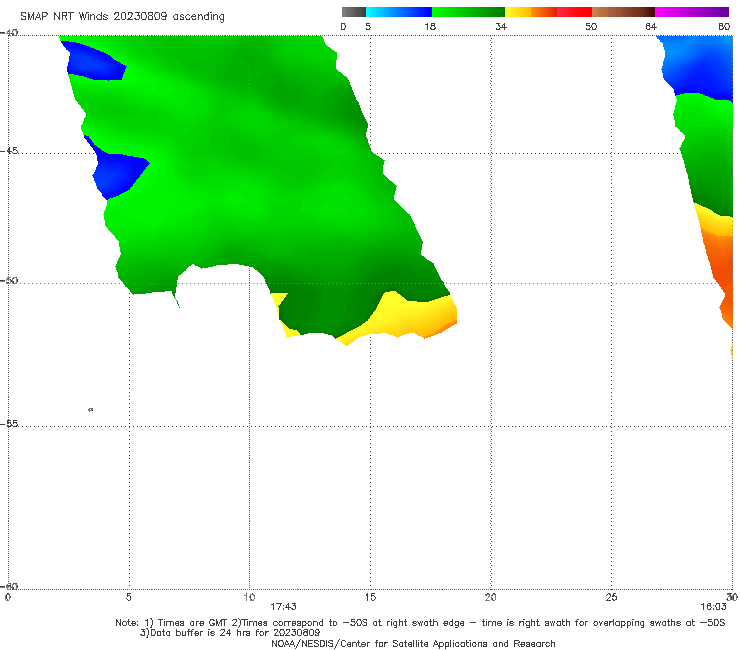Click the 'Data buffer is 24 hrs' note line
Screen dimensions: 740x650
point(230,633)
